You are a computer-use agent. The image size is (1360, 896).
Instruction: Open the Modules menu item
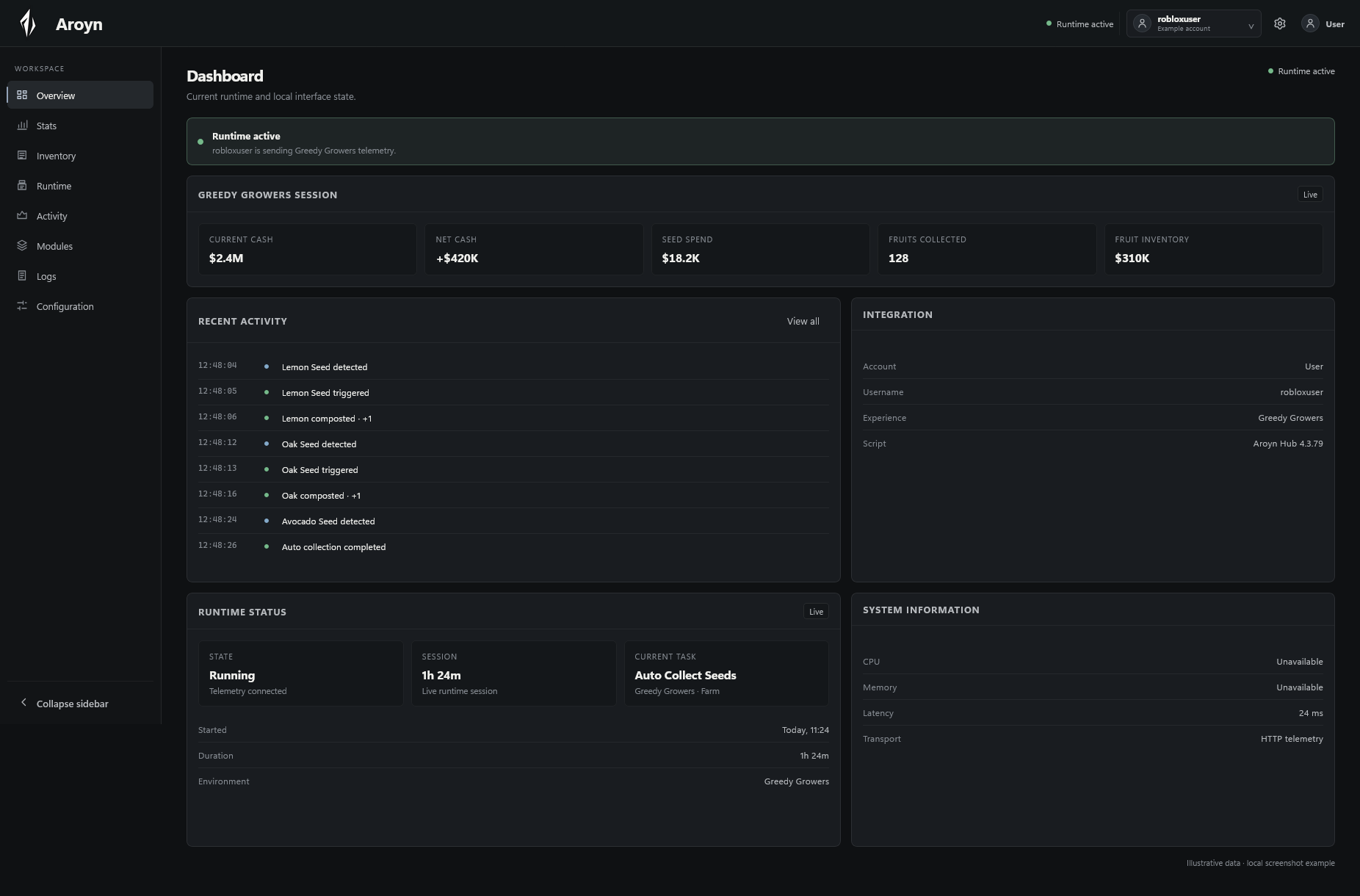tap(80, 246)
